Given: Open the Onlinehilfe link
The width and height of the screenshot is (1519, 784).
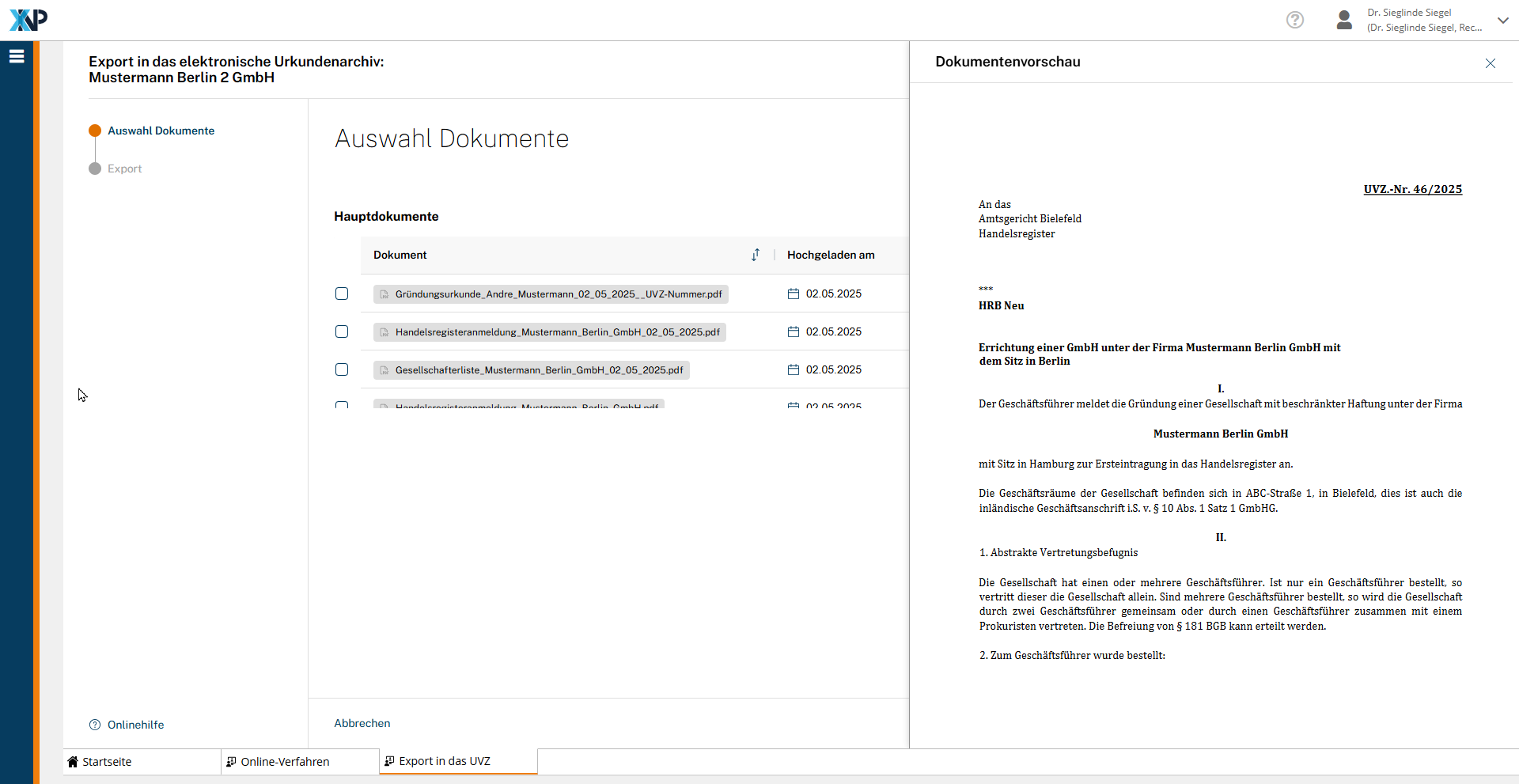Looking at the screenshot, I should coord(135,725).
